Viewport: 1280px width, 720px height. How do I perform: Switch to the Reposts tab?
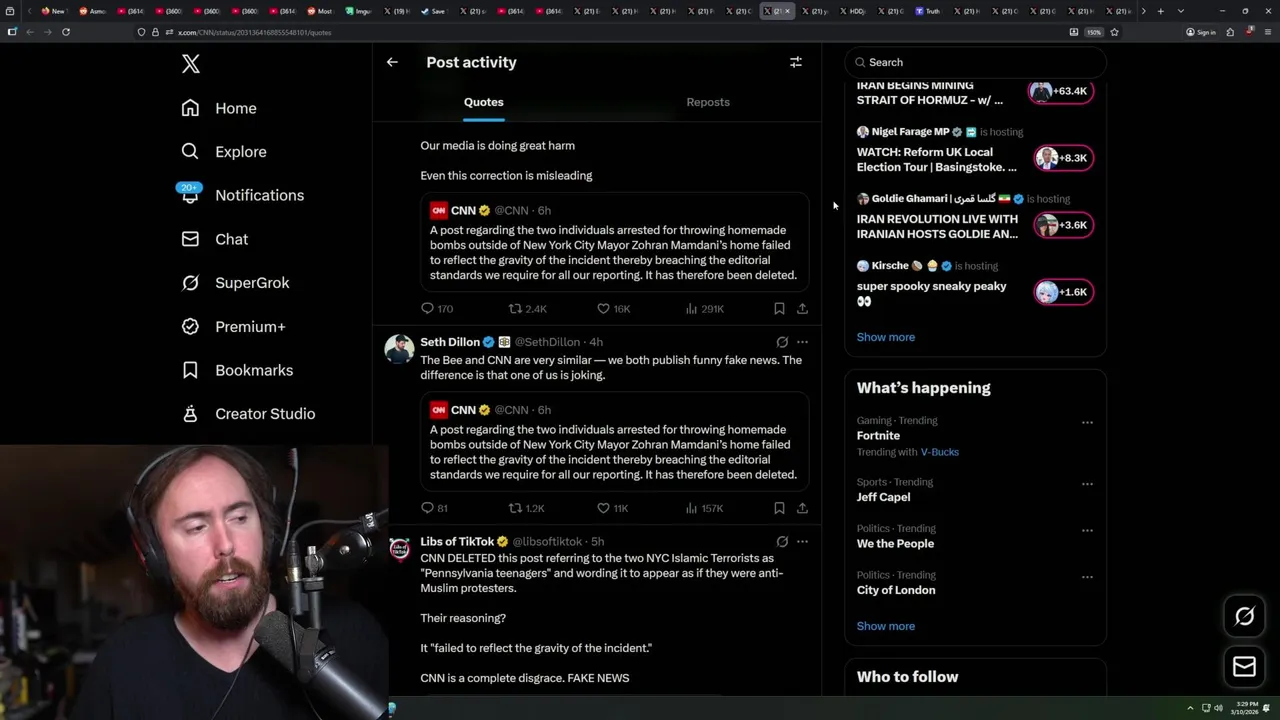click(x=708, y=102)
